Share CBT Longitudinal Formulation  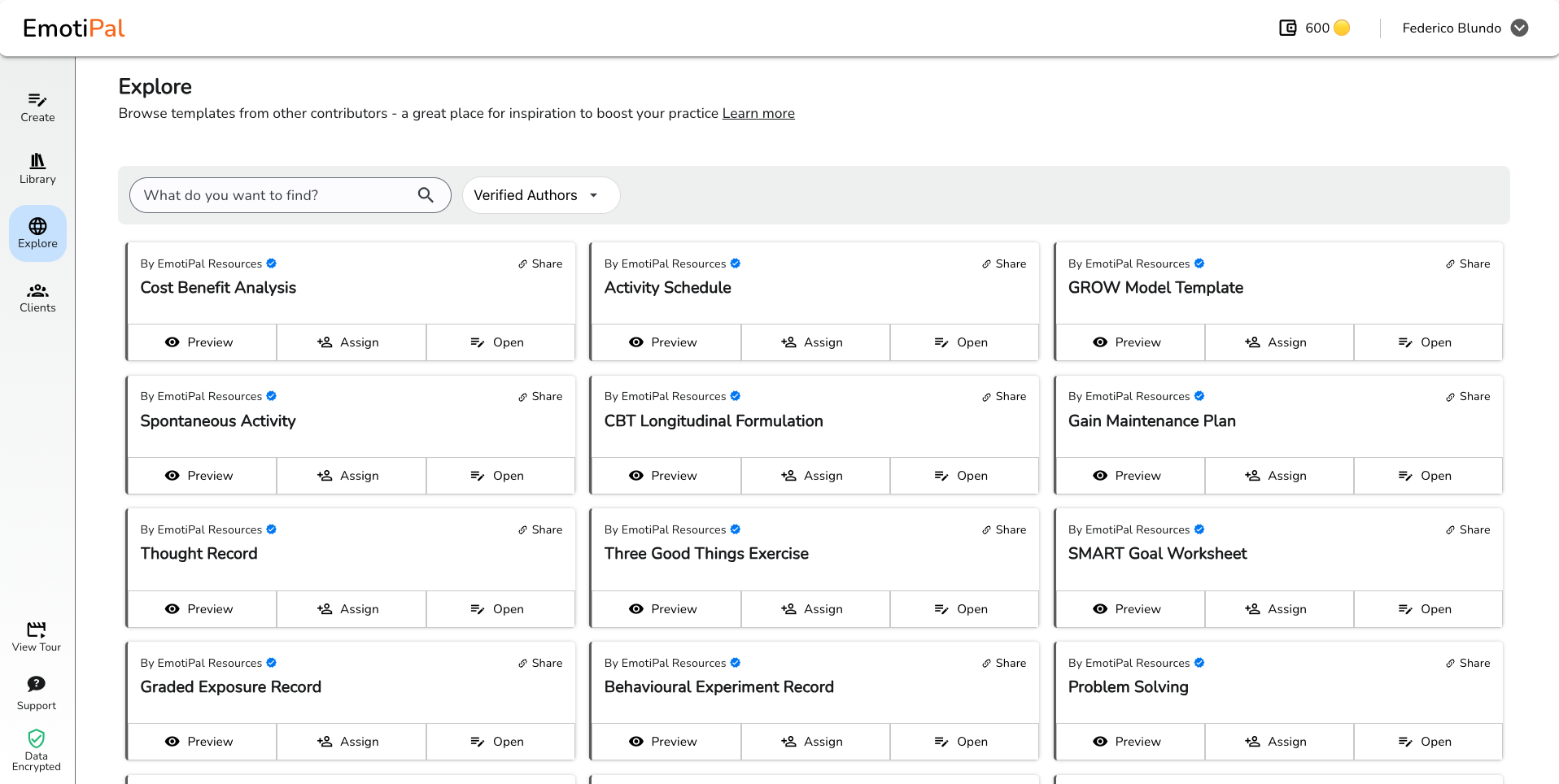(x=1004, y=396)
